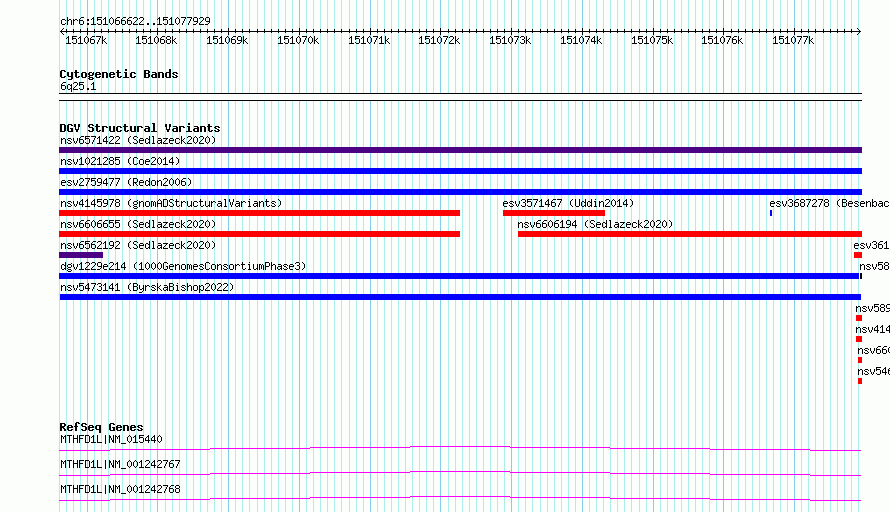This screenshot has width=890, height=512.
Task: Select the small red bar under nsv589 label
Action: 859,318
